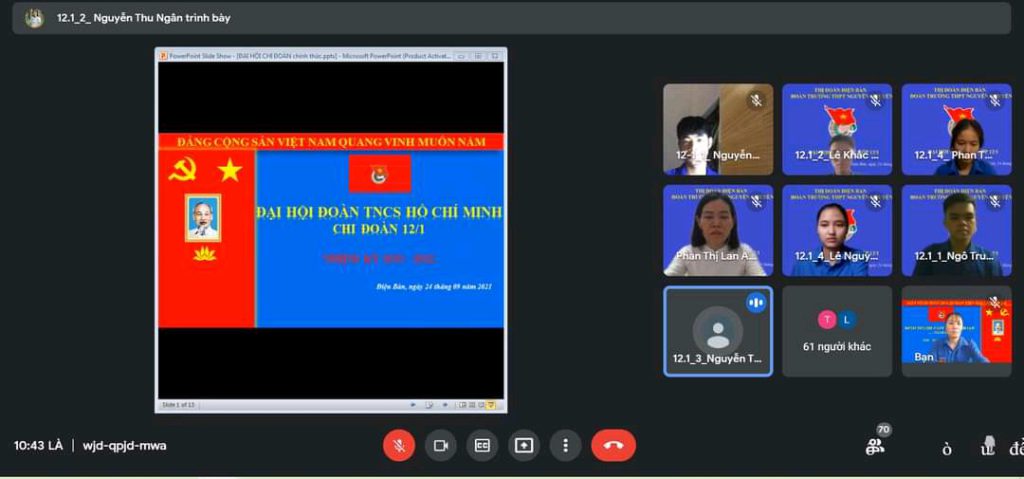Click the 'Điện Bàn, ngày 24 tháng 09 năm 2021' slide text

434,288
